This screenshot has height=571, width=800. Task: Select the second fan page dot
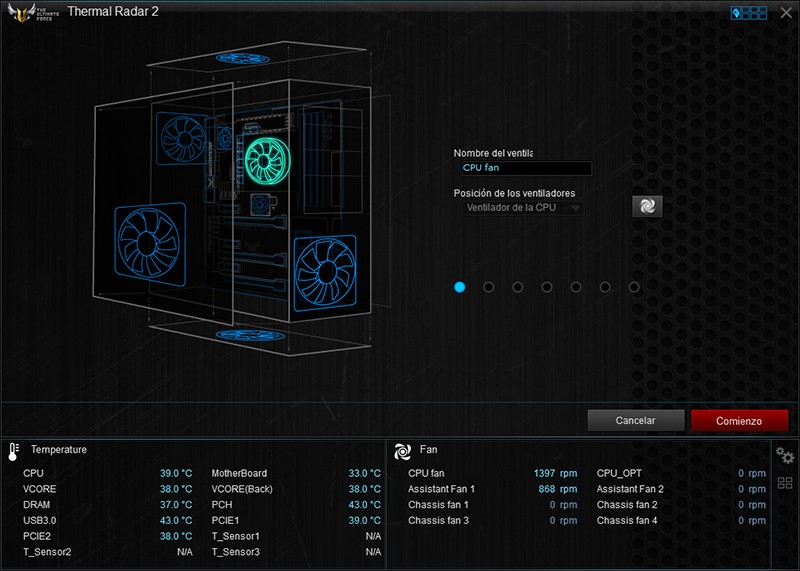(489, 287)
